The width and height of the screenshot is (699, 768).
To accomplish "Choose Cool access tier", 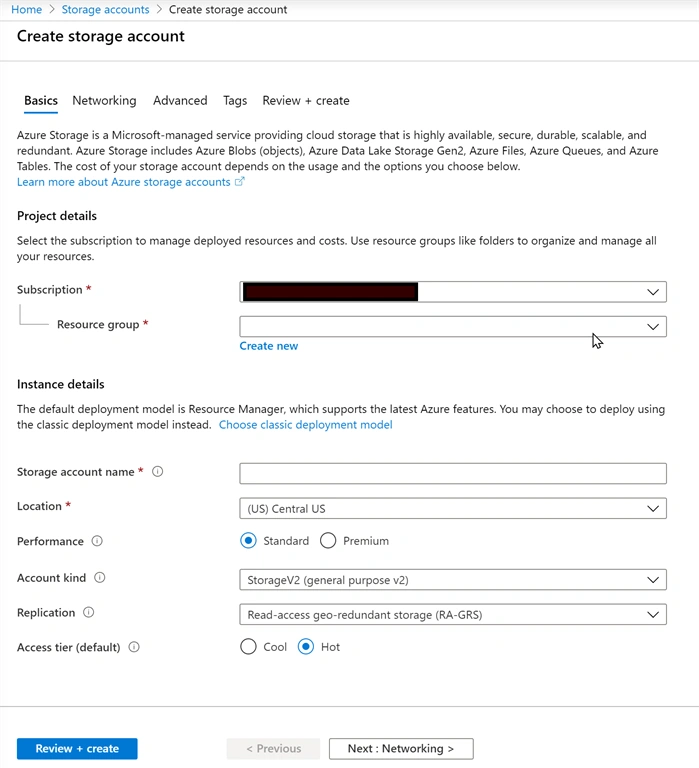I will click(x=248, y=647).
